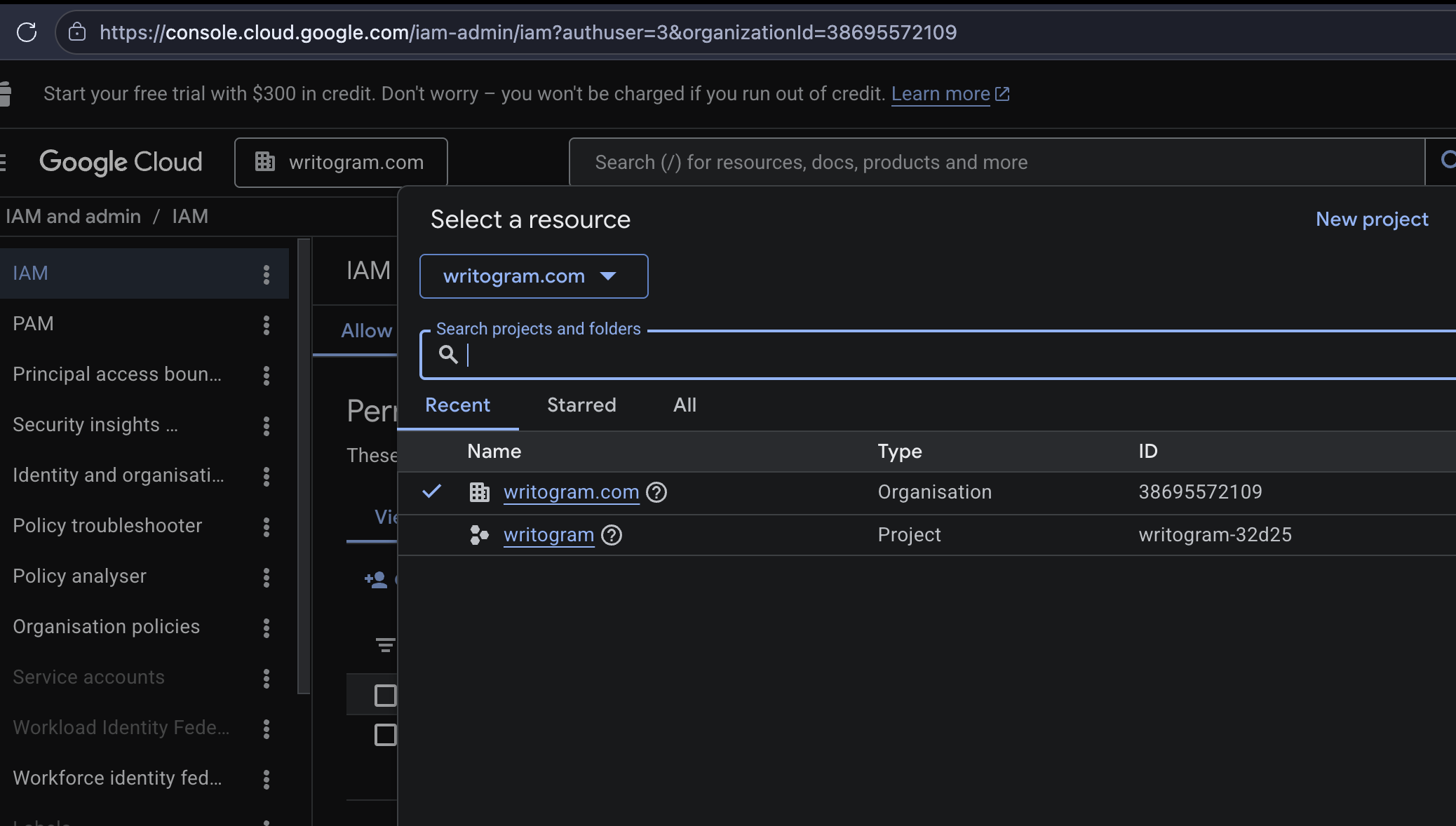
Task: Open the three-dot menu next to PAM
Action: tap(267, 325)
